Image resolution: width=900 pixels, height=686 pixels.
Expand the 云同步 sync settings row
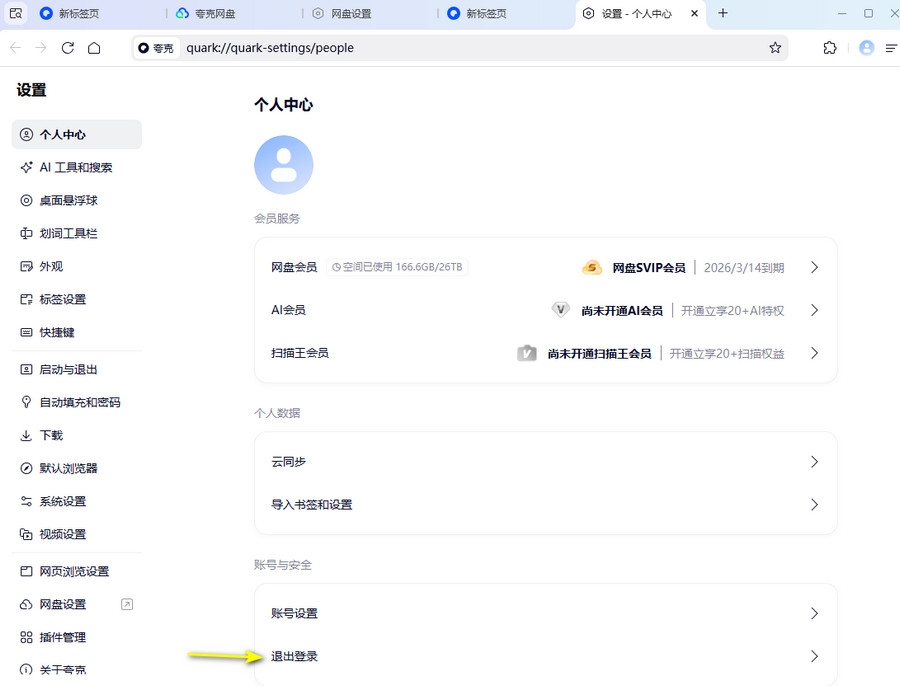pos(545,462)
